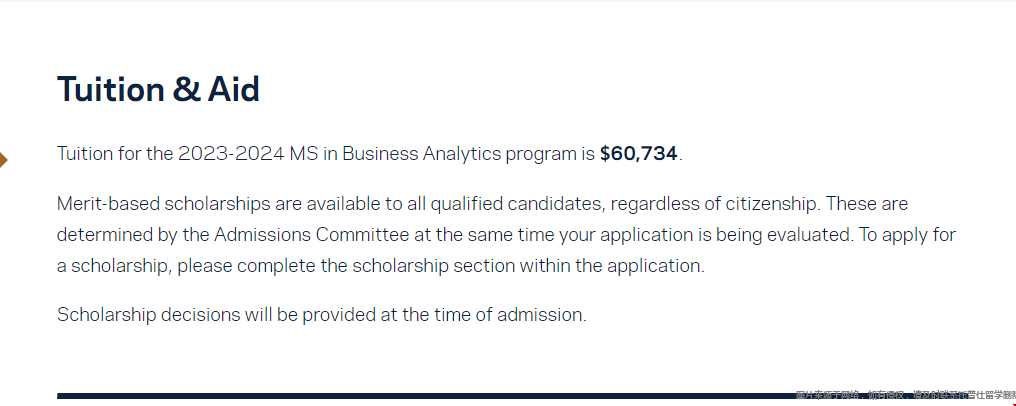The width and height of the screenshot is (1016, 406).
Task: Click the Tuition & Aid heading
Action: pyautogui.click(x=158, y=89)
